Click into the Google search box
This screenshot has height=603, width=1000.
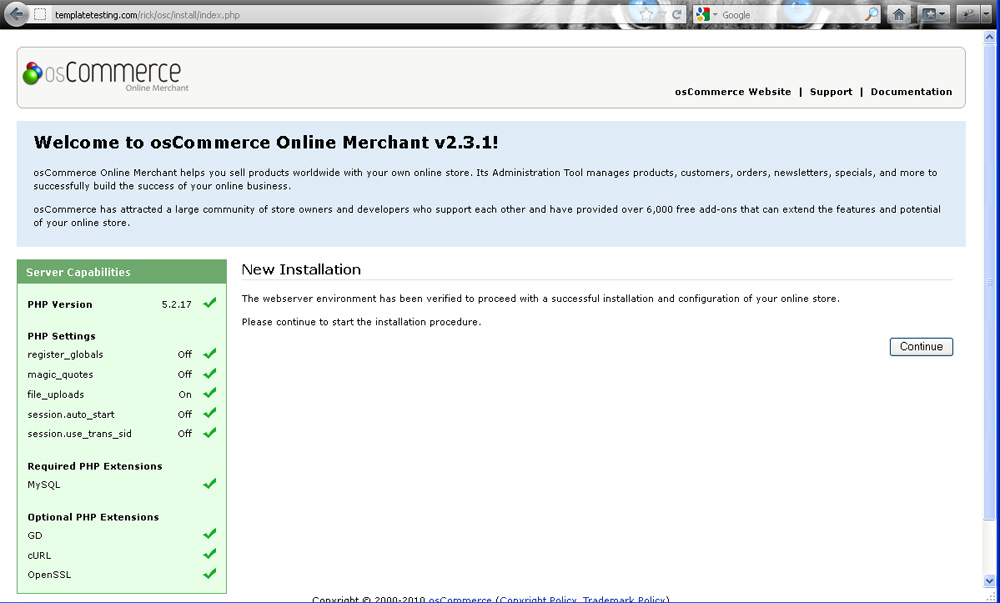[791, 14]
